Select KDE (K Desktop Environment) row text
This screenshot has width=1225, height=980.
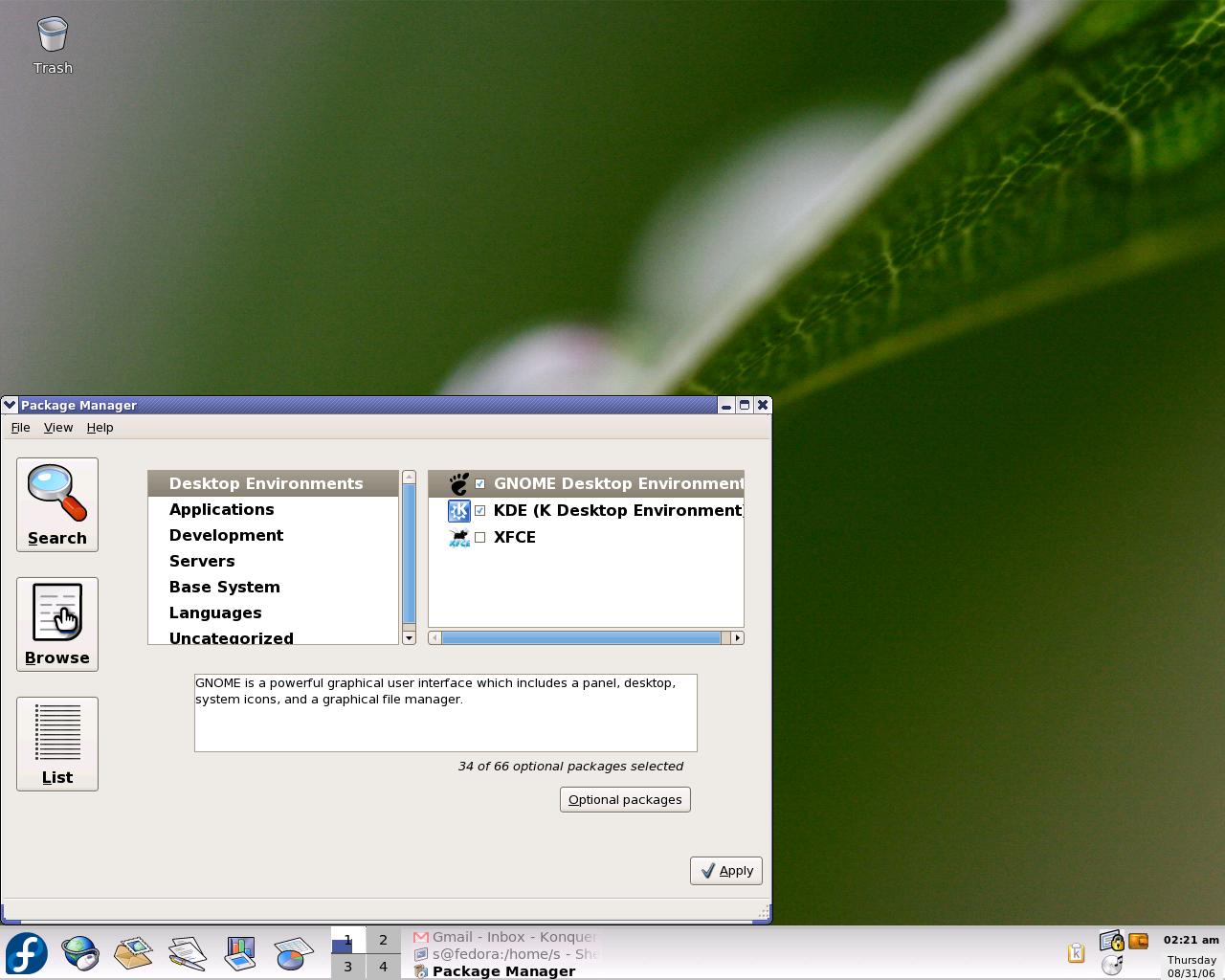(618, 510)
